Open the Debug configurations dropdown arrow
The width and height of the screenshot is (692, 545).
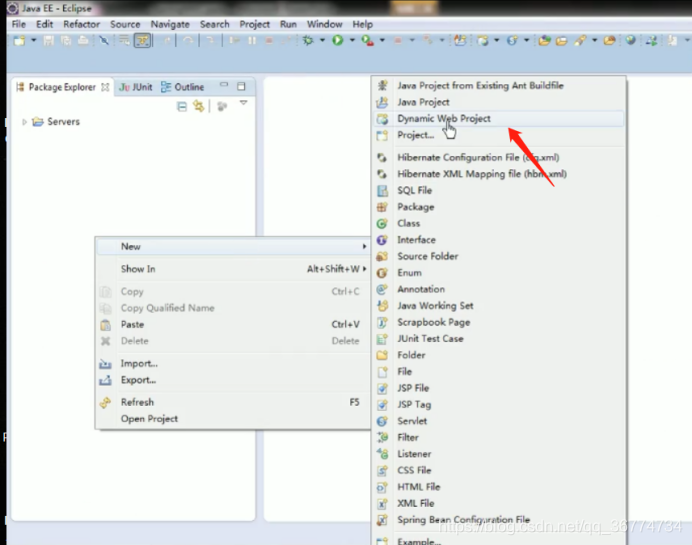pos(322,41)
